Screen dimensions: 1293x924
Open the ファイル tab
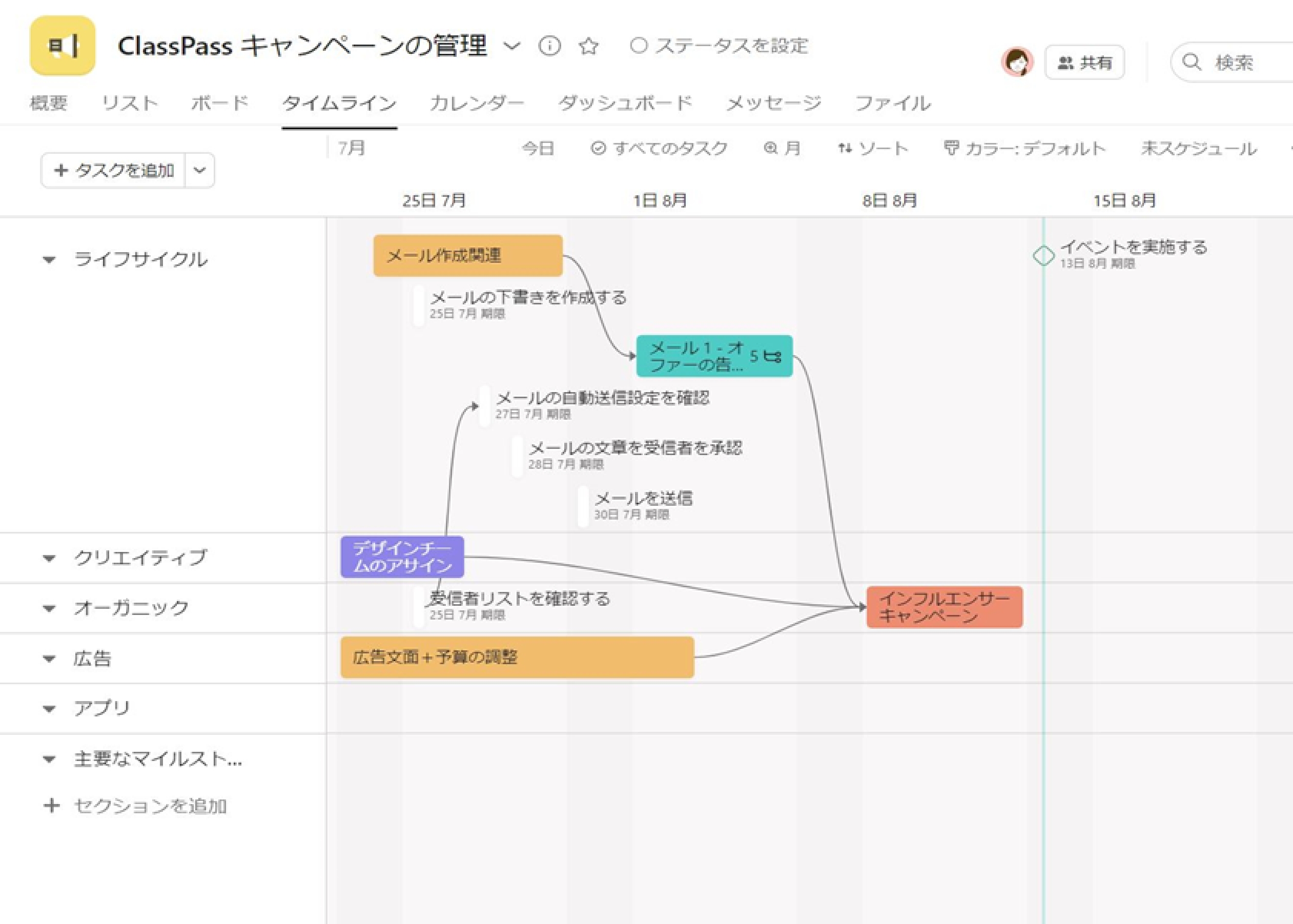(893, 103)
